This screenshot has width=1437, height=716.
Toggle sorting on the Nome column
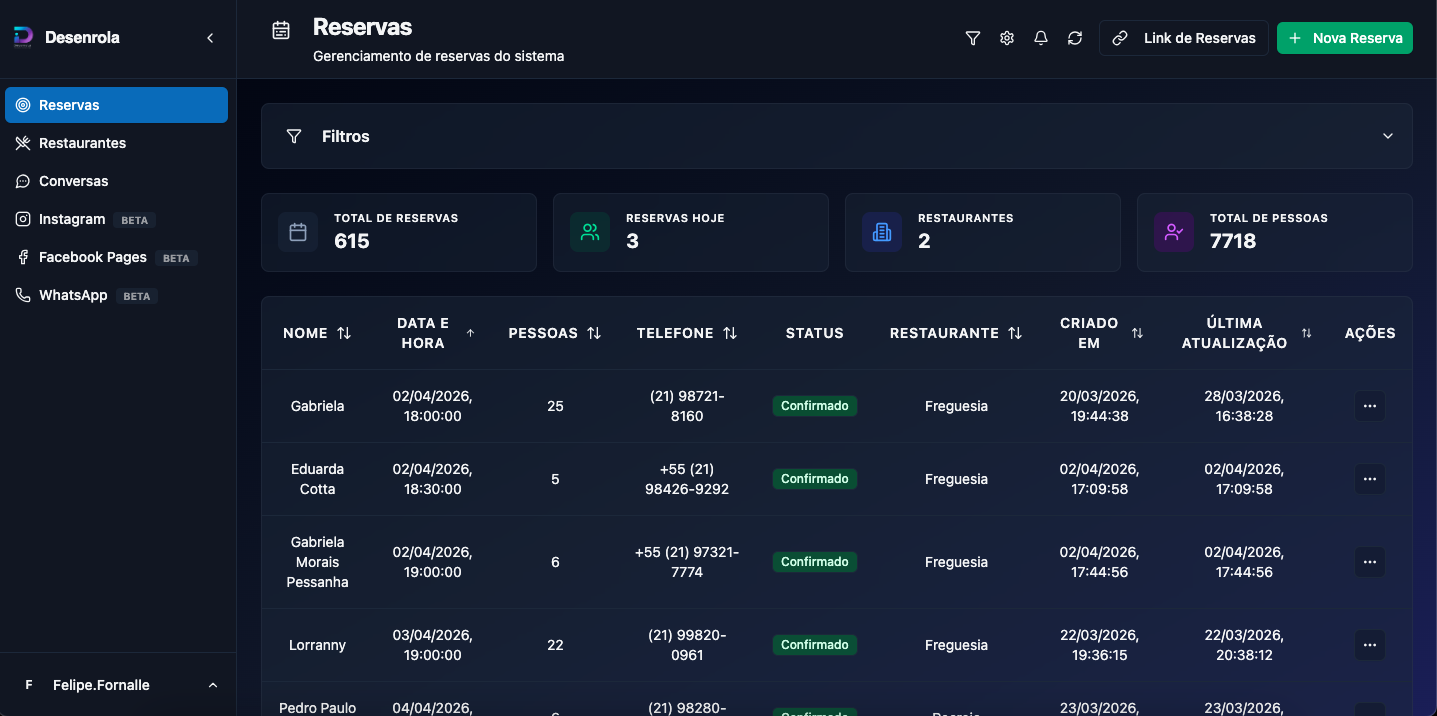[346, 332]
